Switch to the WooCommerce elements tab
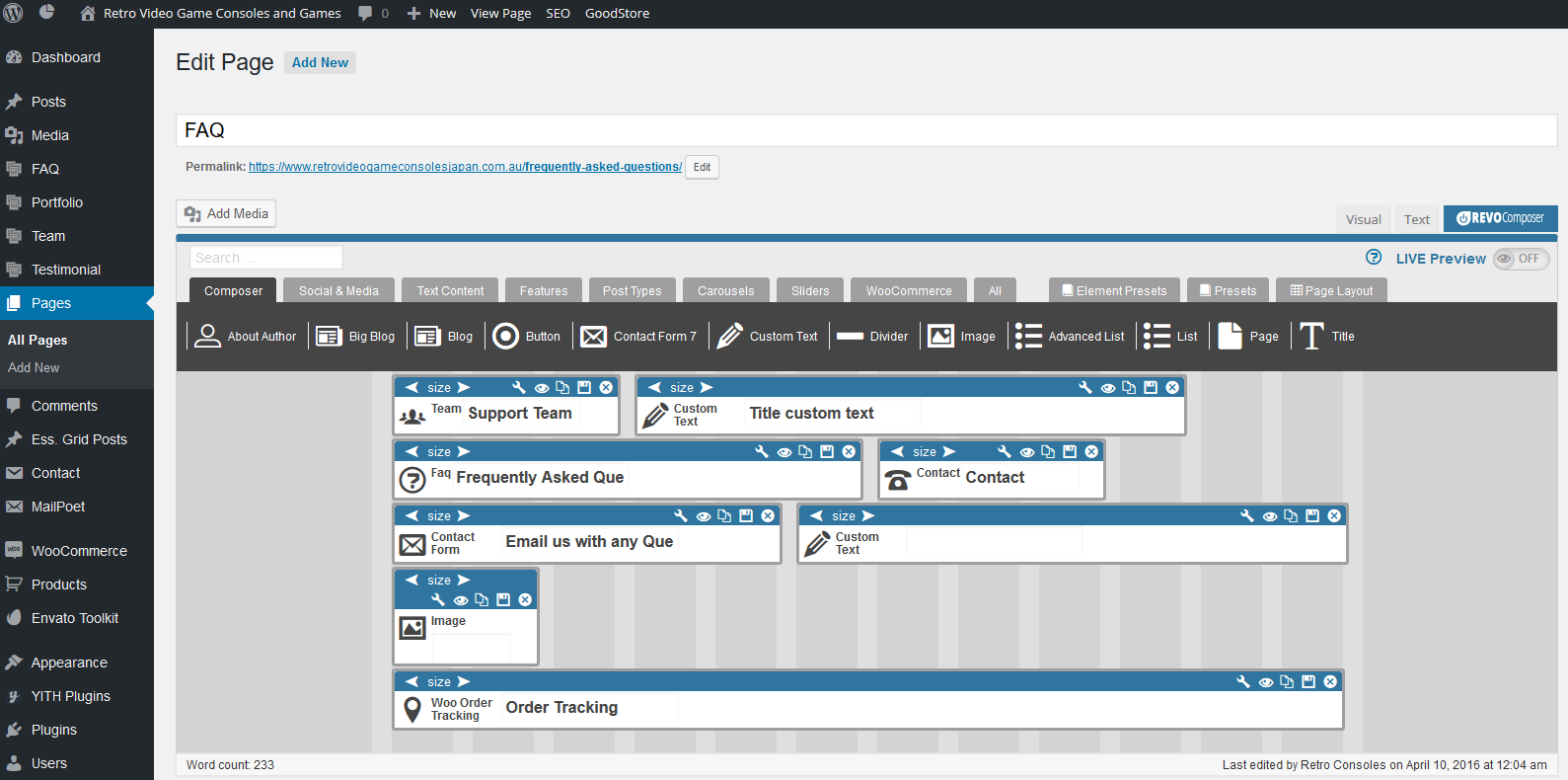 [908, 291]
